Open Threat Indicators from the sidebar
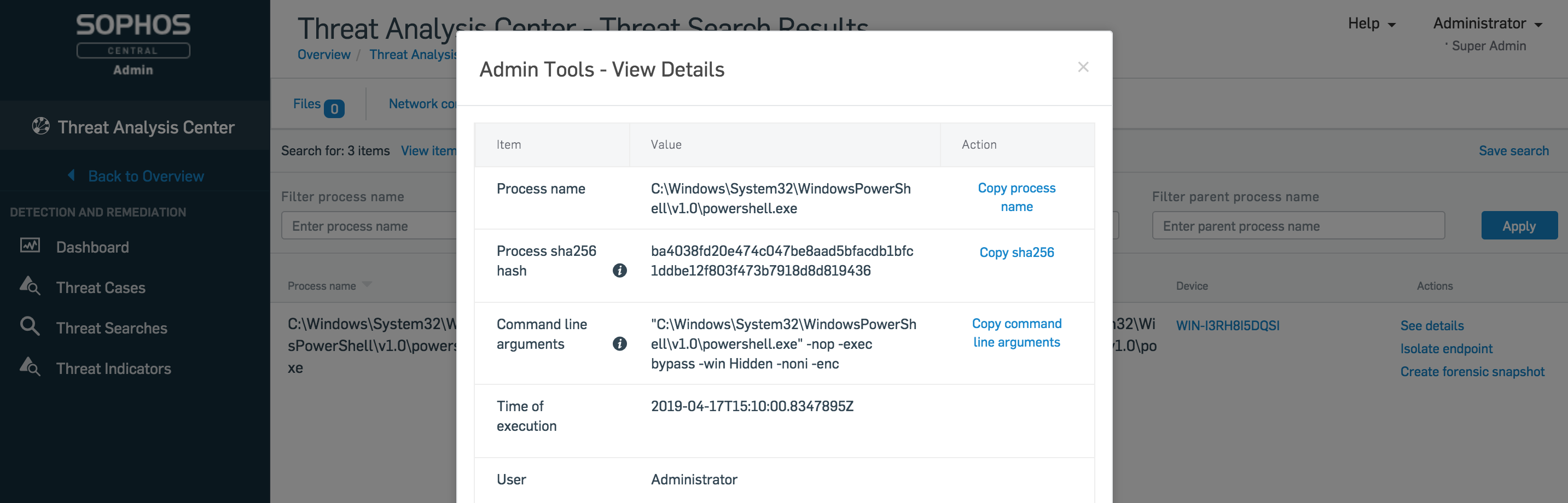 113,369
